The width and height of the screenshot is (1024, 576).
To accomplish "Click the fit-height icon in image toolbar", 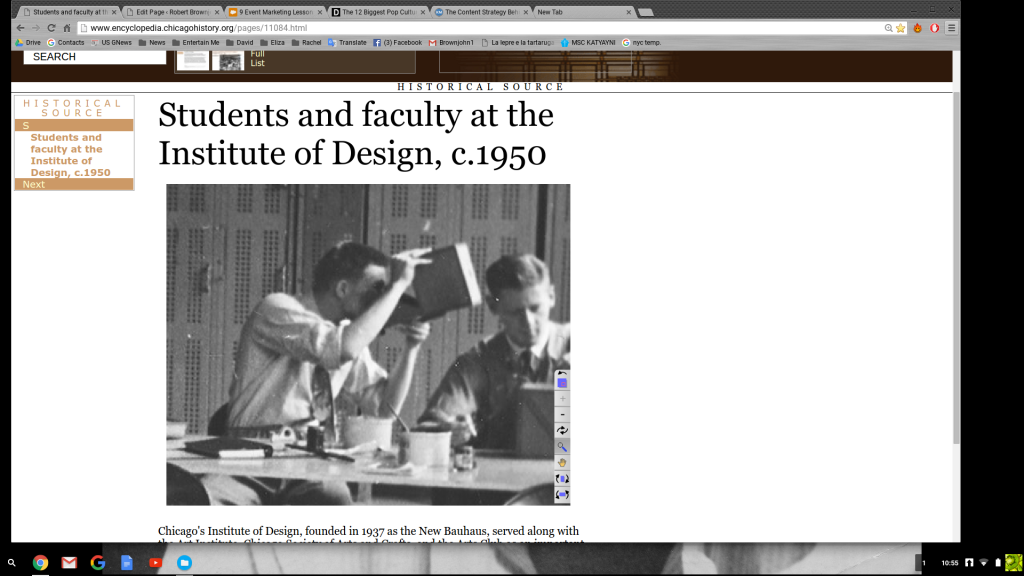I will [562, 479].
